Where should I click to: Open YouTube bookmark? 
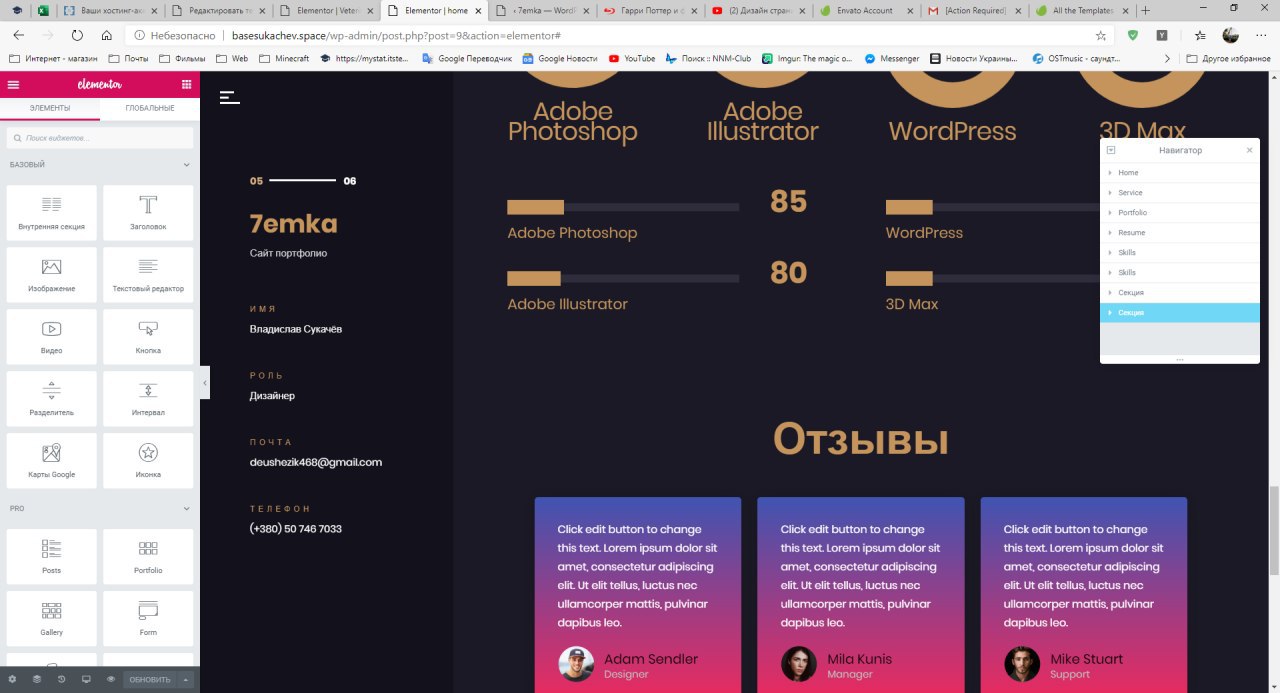632,58
